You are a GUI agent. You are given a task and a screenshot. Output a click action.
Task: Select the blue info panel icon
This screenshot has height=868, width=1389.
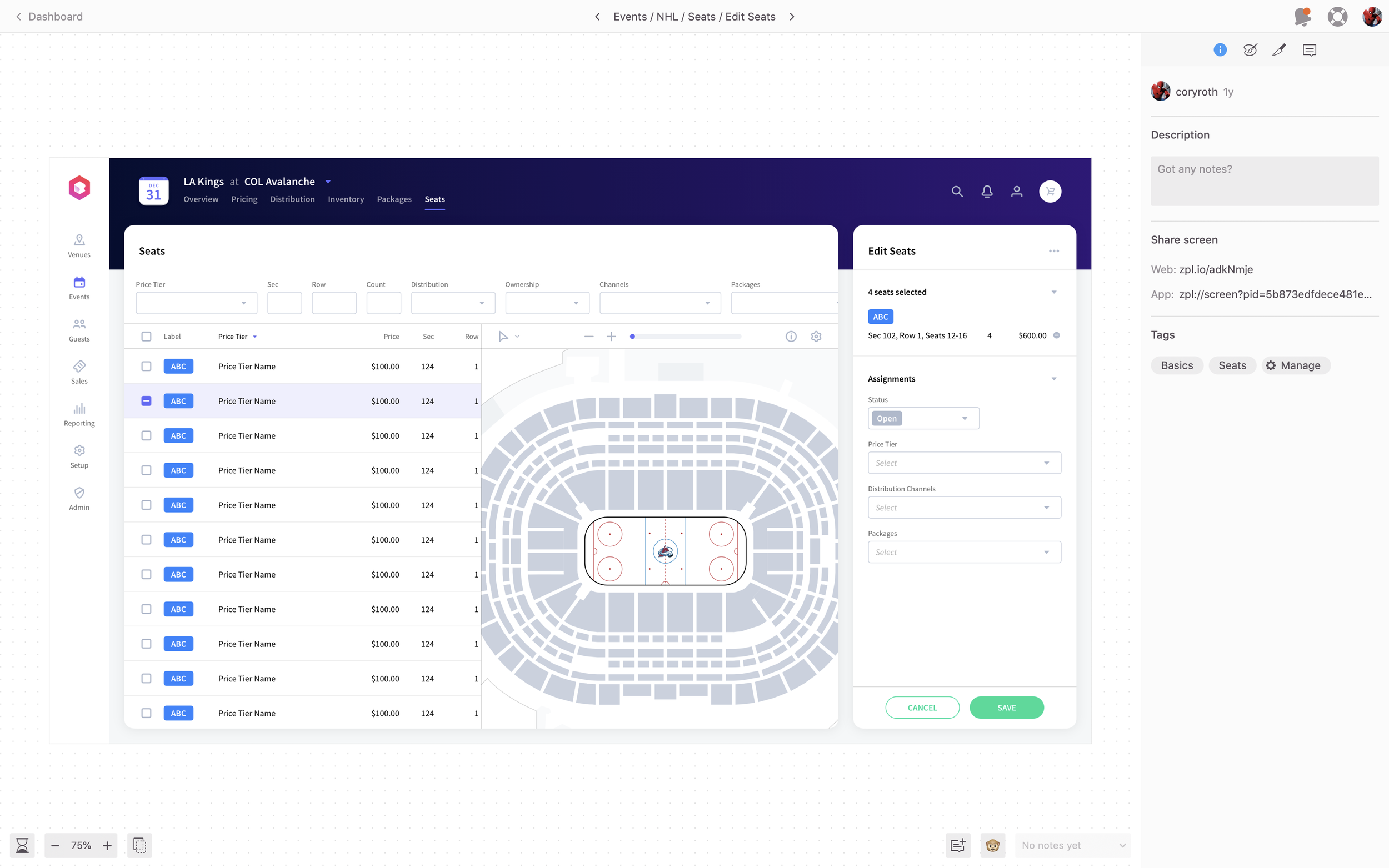click(x=1220, y=50)
